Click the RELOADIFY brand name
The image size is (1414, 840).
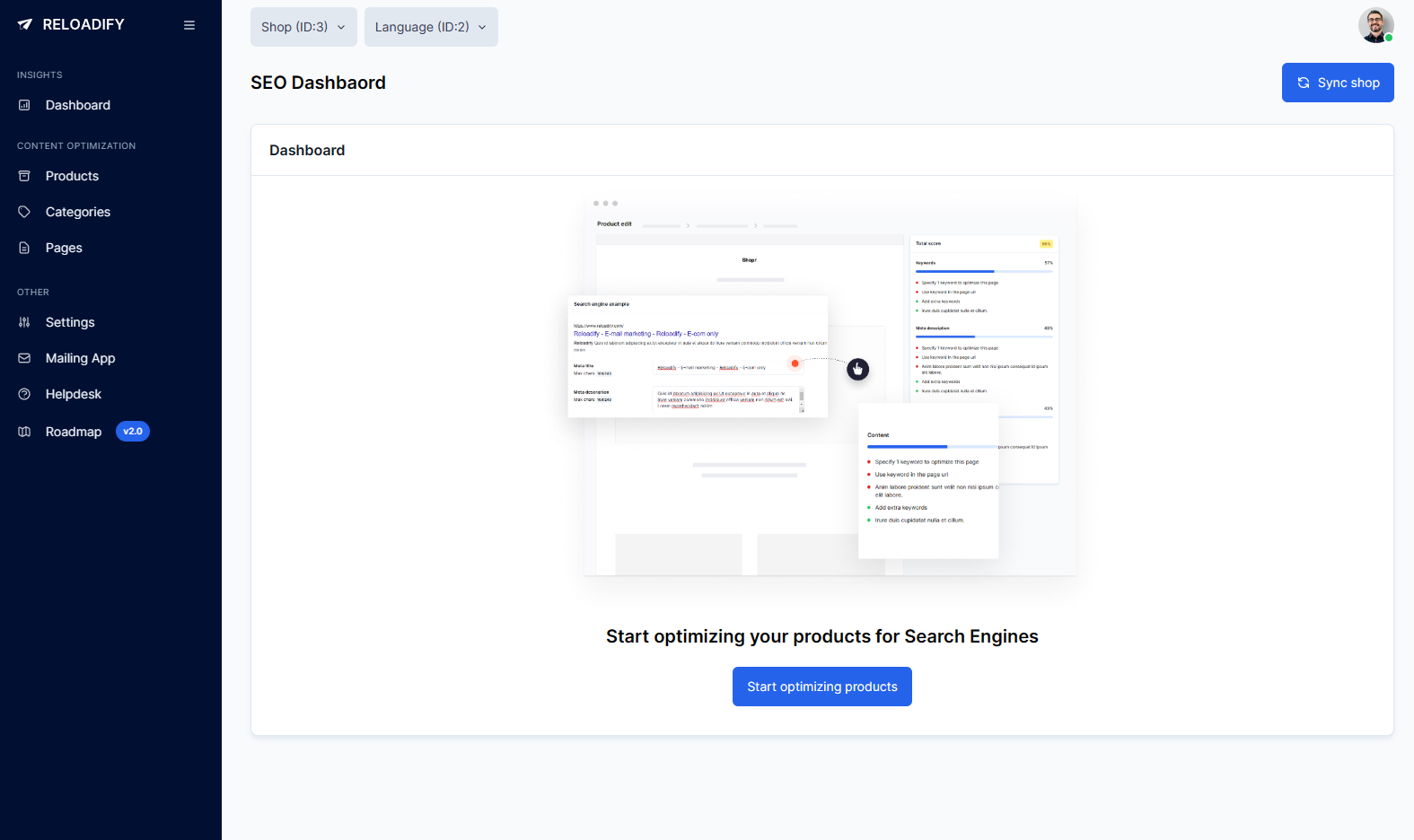click(83, 25)
